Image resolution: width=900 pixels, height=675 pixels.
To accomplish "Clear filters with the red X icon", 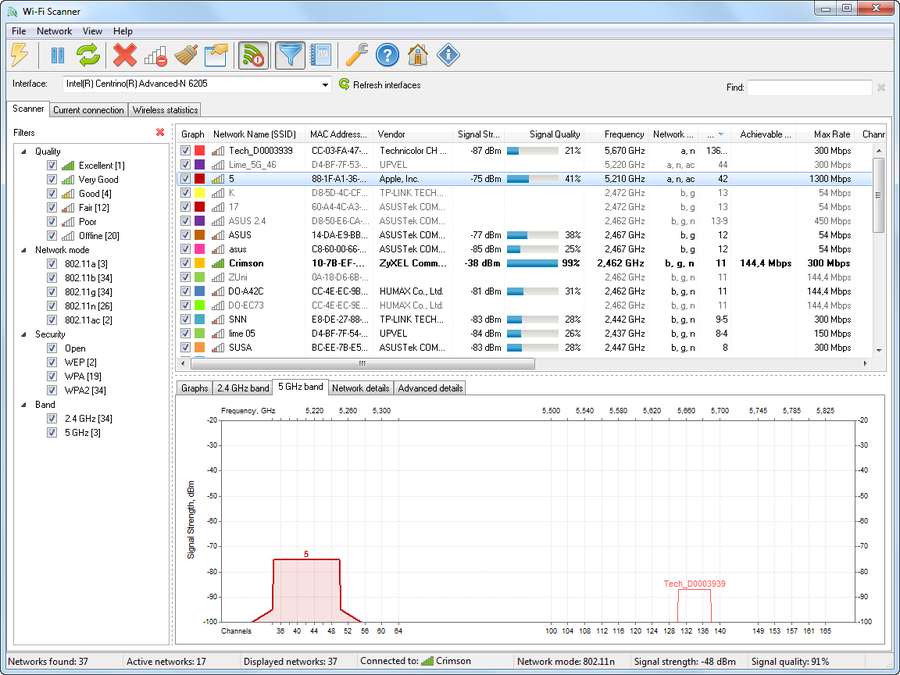I will click(x=160, y=133).
